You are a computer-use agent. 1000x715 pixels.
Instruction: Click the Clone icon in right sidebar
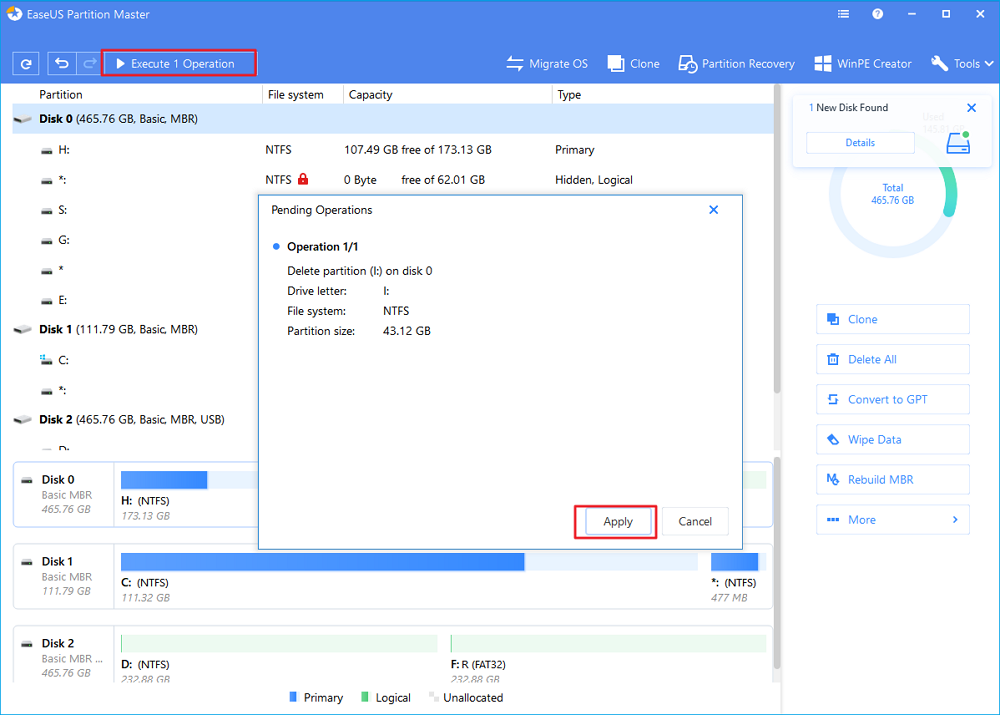(x=833, y=319)
